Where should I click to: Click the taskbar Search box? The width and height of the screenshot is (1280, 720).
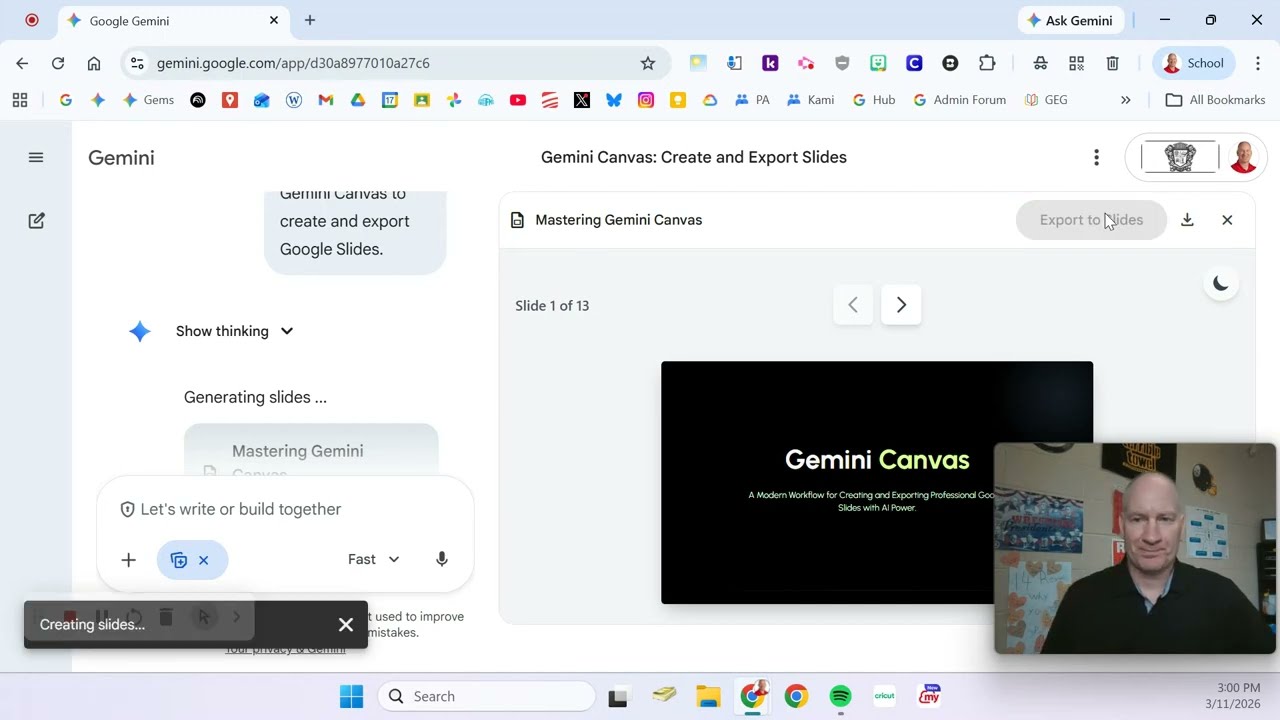(x=486, y=696)
